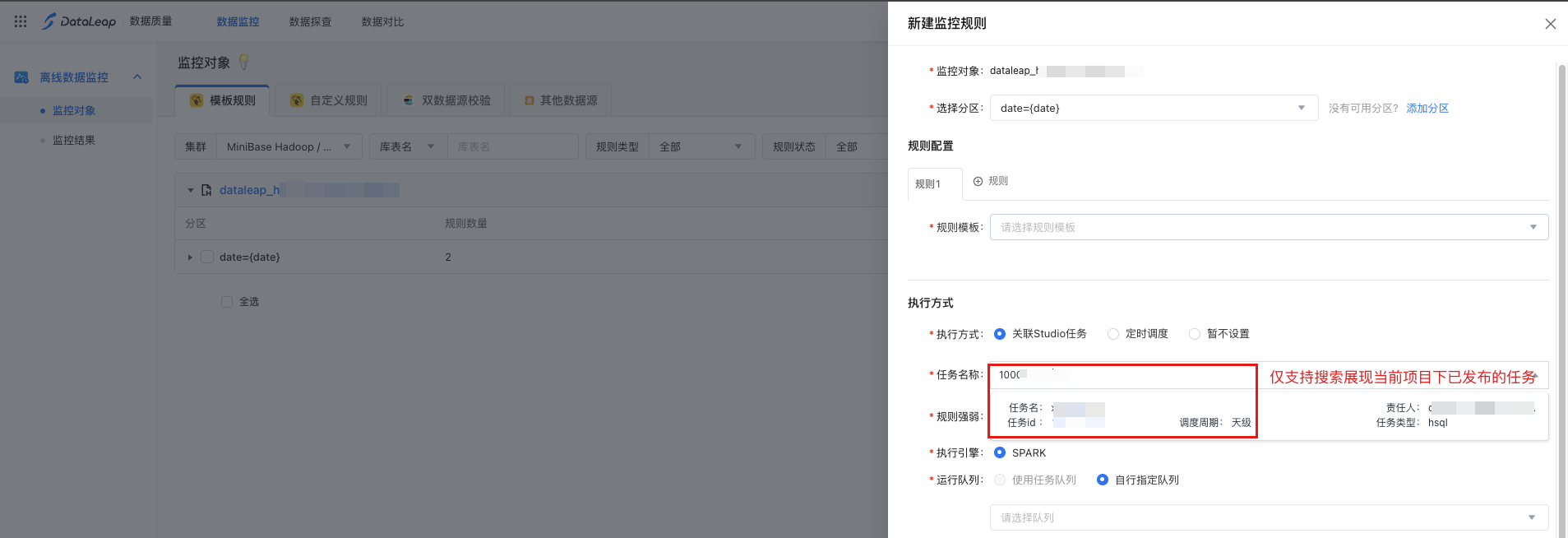Click the rule count value 2
The image size is (1568, 538).
[x=448, y=257]
